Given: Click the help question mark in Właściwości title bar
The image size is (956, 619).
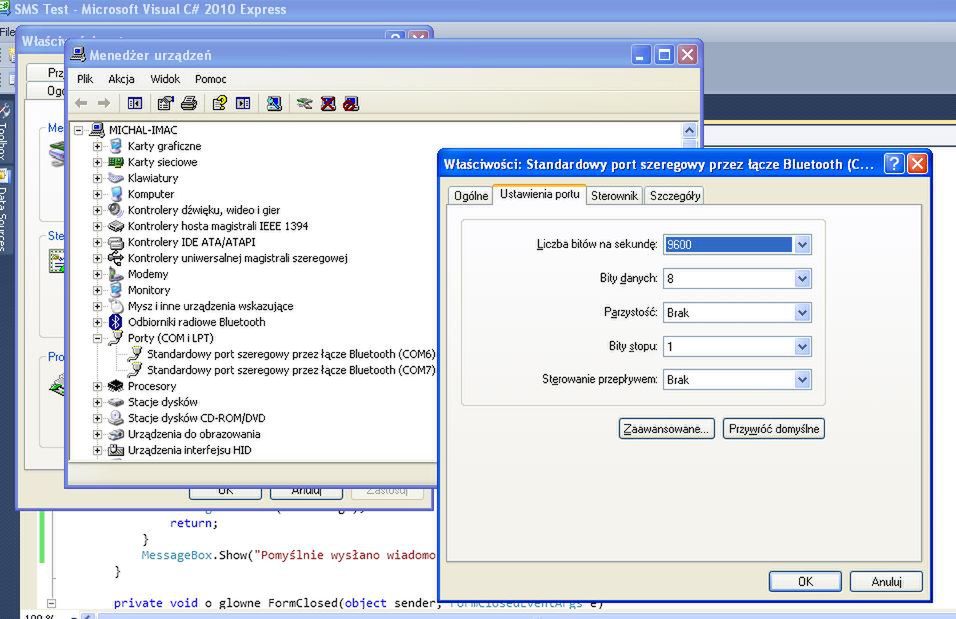Looking at the screenshot, I should click(x=894, y=163).
